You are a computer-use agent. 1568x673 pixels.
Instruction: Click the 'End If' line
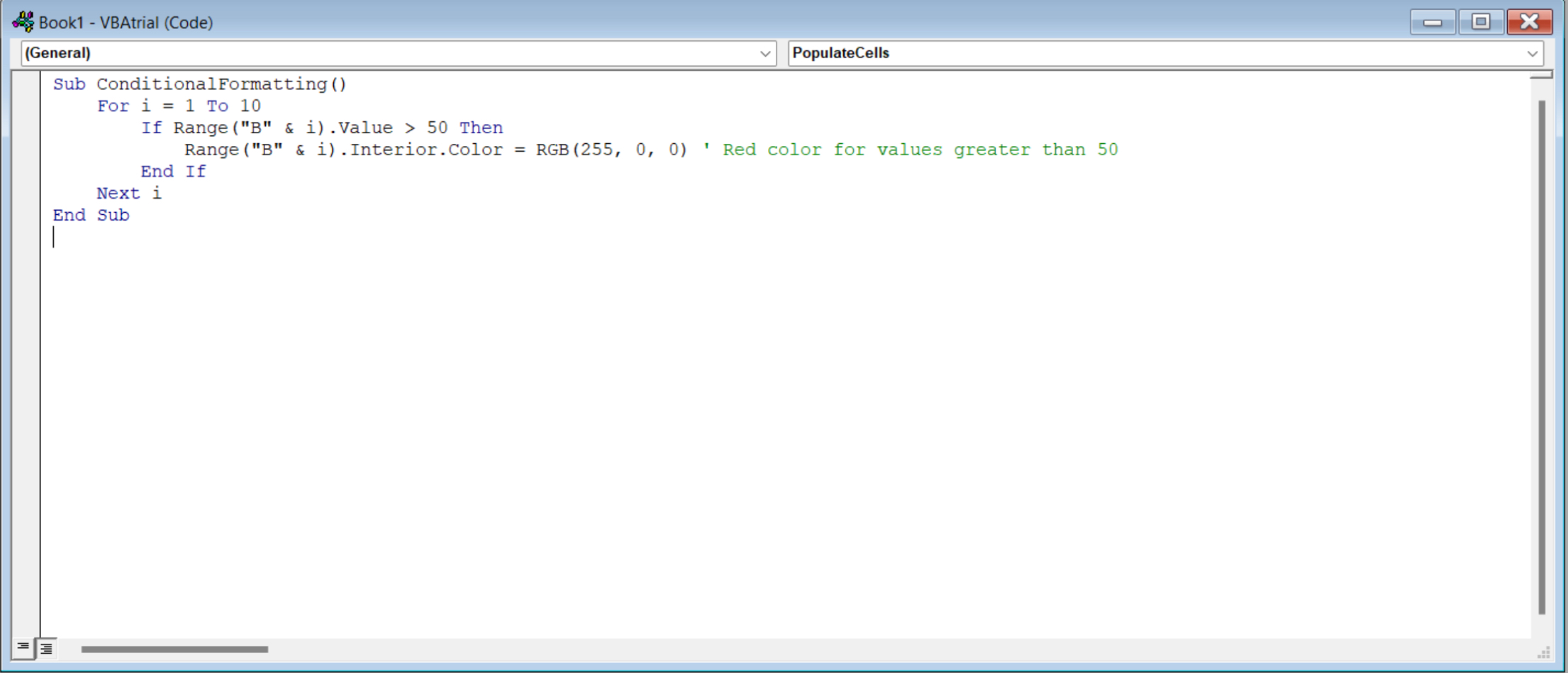coord(173,172)
